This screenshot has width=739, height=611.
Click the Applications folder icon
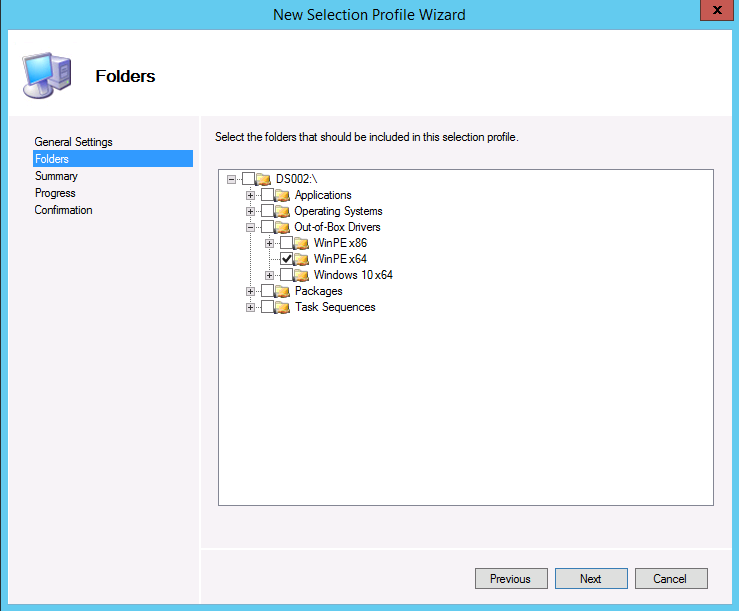click(x=283, y=195)
